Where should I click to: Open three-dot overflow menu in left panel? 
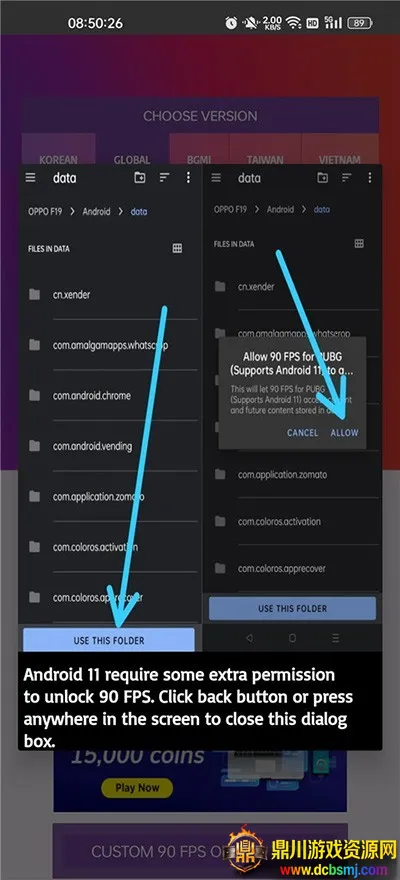(188, 177)
